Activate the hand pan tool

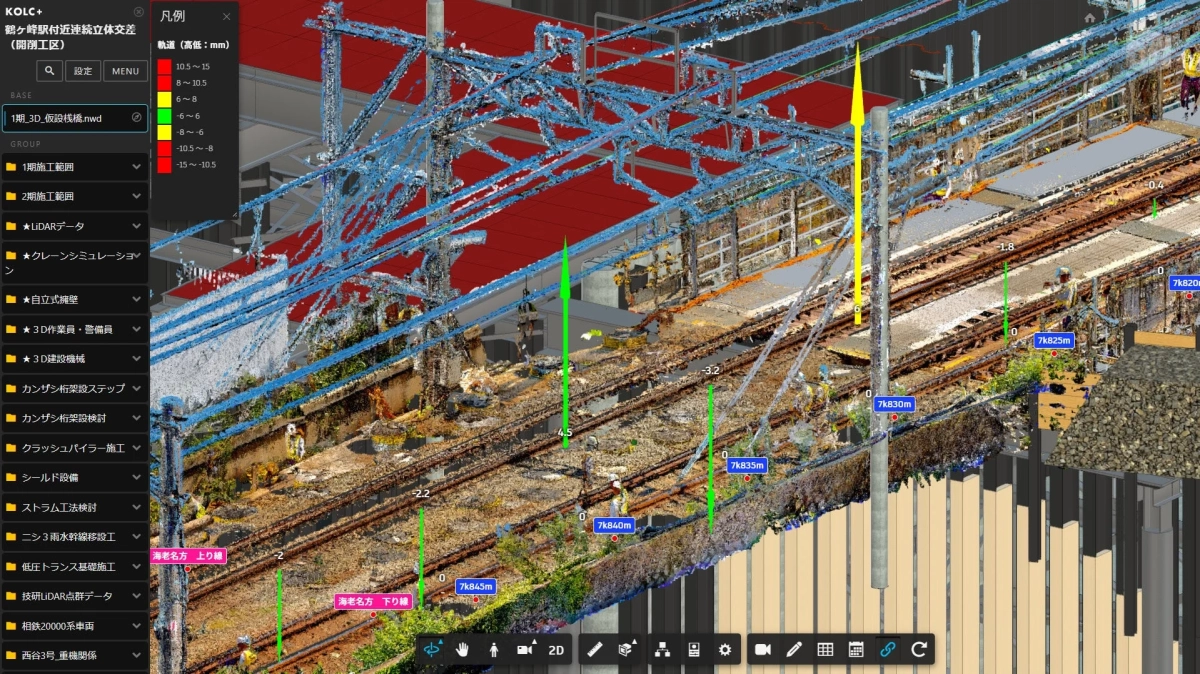coord(463,649)
